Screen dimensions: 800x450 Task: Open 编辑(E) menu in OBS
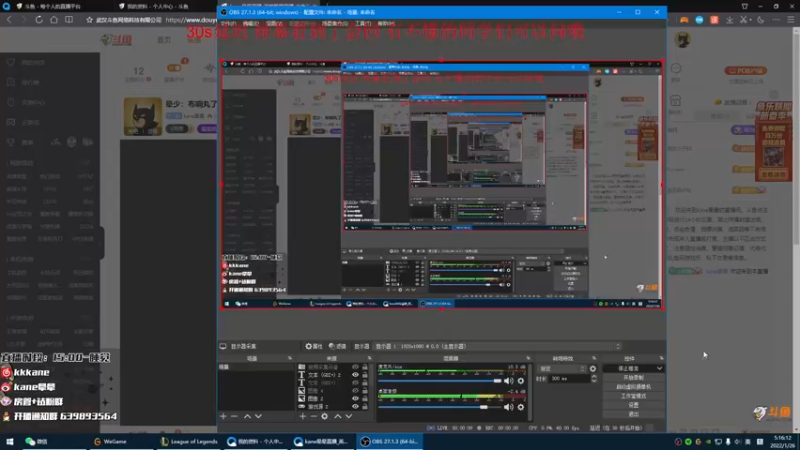coord(251,23)
